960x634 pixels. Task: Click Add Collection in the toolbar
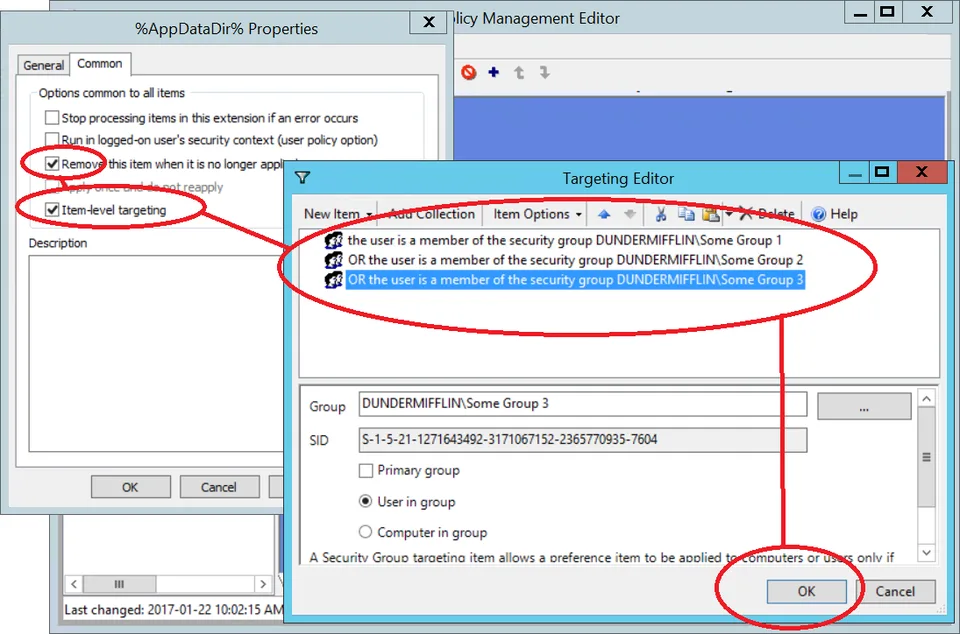coord(432,214)
